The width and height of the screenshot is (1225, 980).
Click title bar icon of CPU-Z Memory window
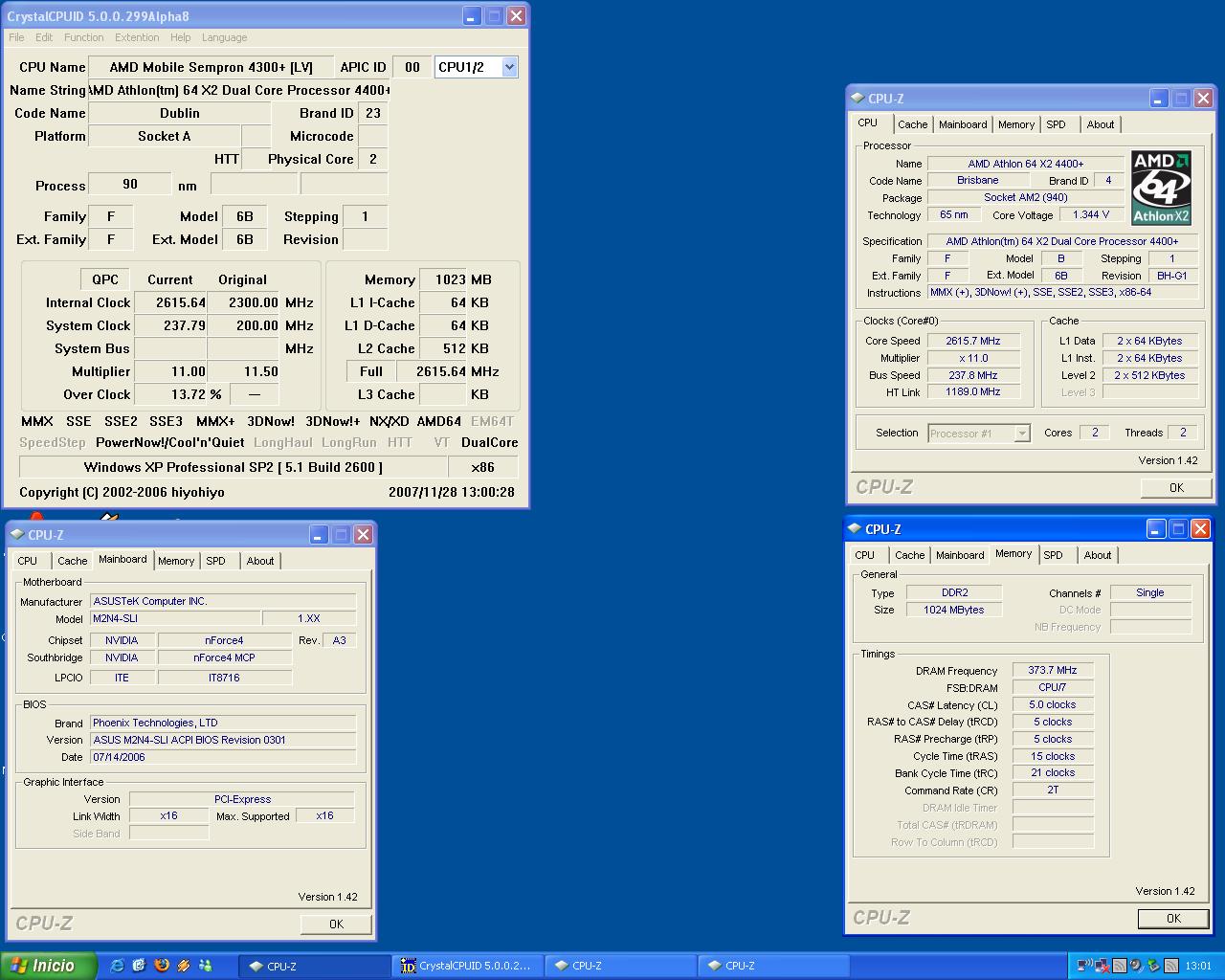click(x=855, y=528)
